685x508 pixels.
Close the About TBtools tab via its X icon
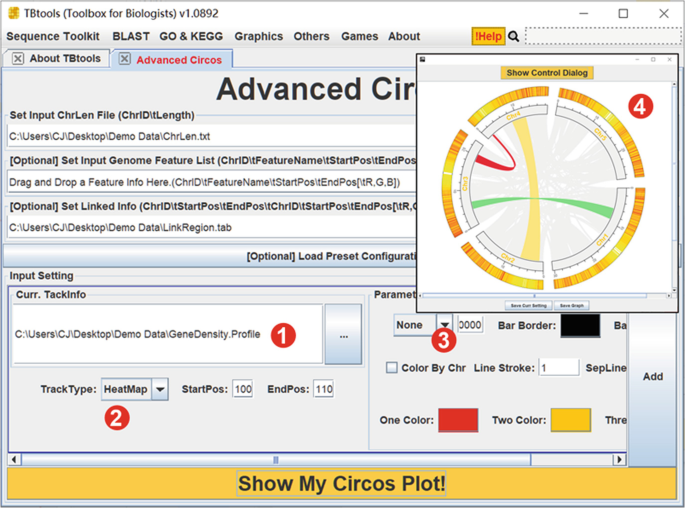(18, 59)
